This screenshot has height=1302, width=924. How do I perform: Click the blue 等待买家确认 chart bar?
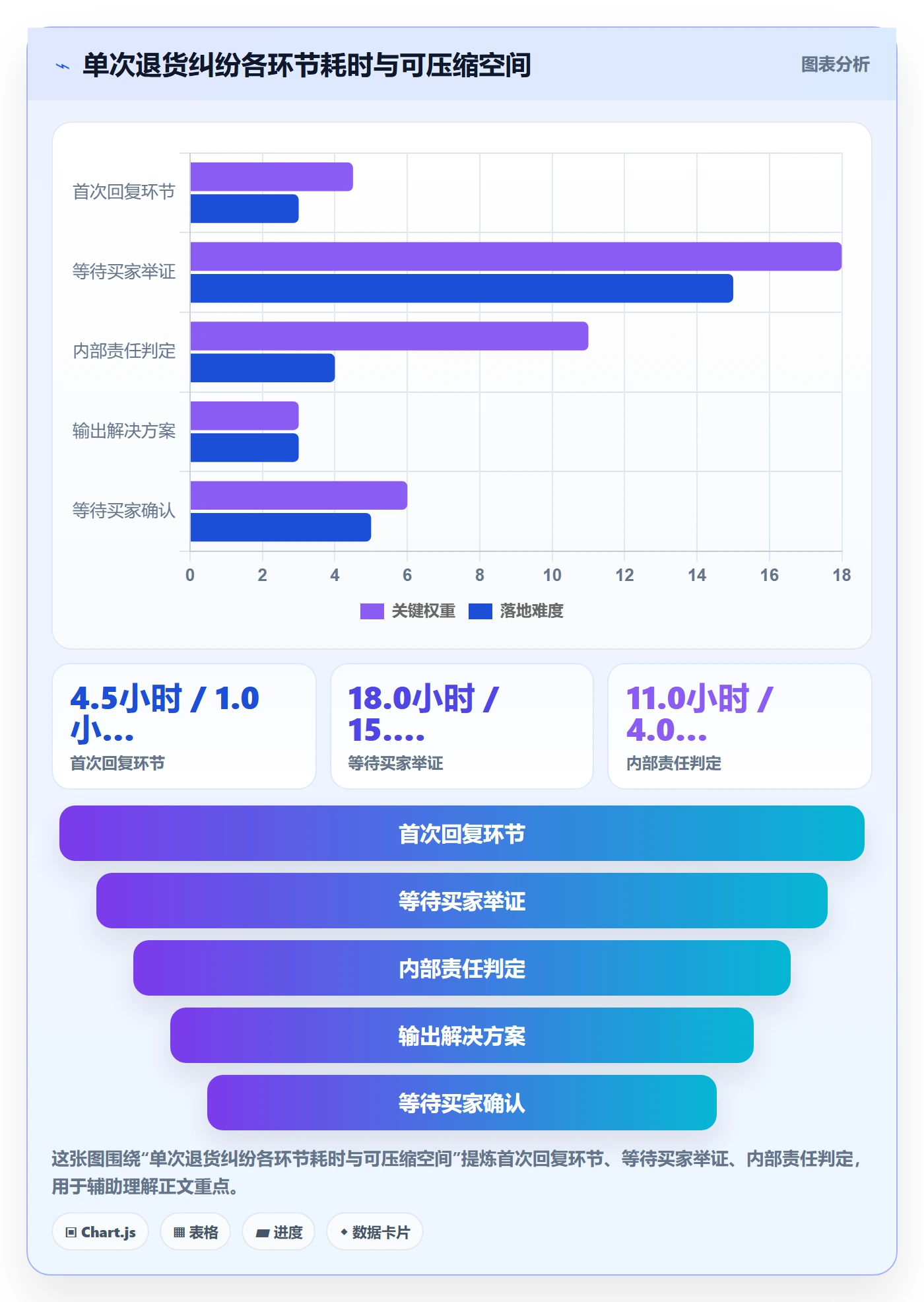pos(280,528)
